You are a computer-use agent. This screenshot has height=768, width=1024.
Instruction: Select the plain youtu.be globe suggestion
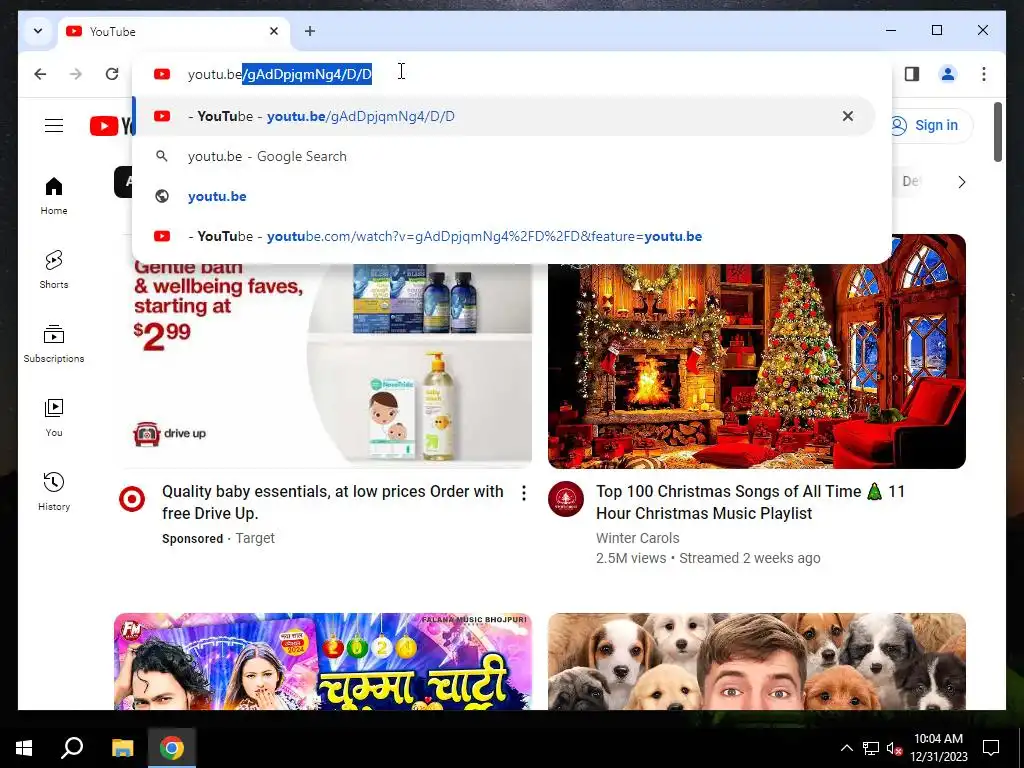[504, 197]
